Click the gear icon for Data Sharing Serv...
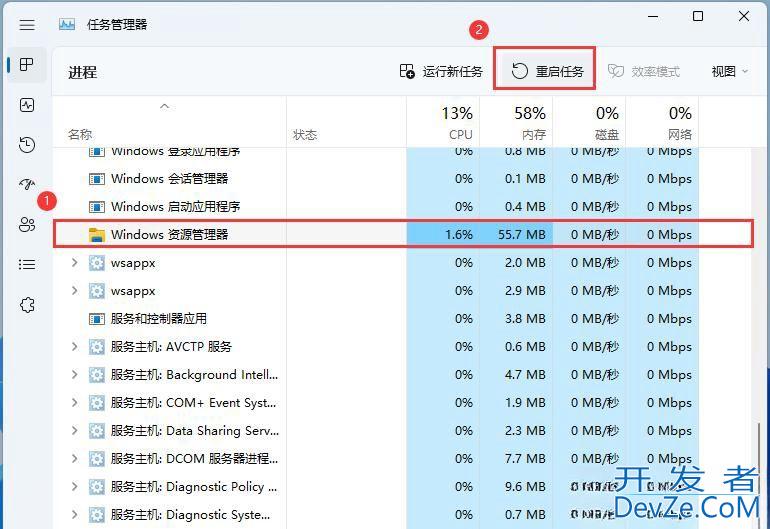Viewport: 770px width, 529px height. 97,431
